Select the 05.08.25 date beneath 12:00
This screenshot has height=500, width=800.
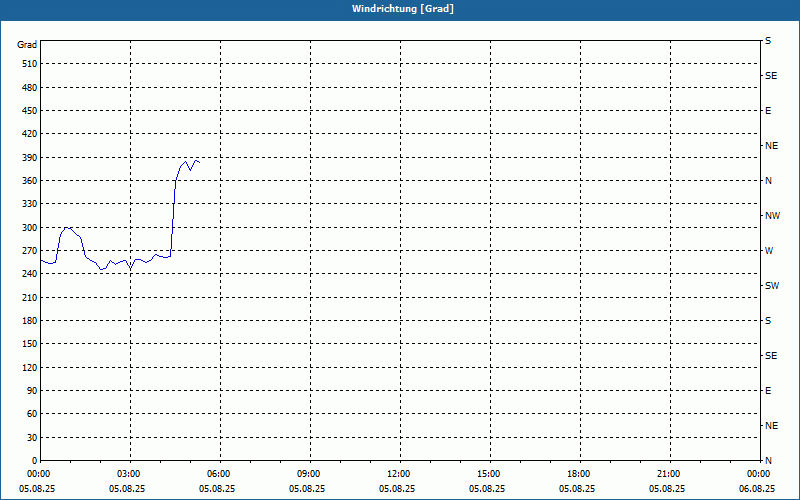click(397, 489)
